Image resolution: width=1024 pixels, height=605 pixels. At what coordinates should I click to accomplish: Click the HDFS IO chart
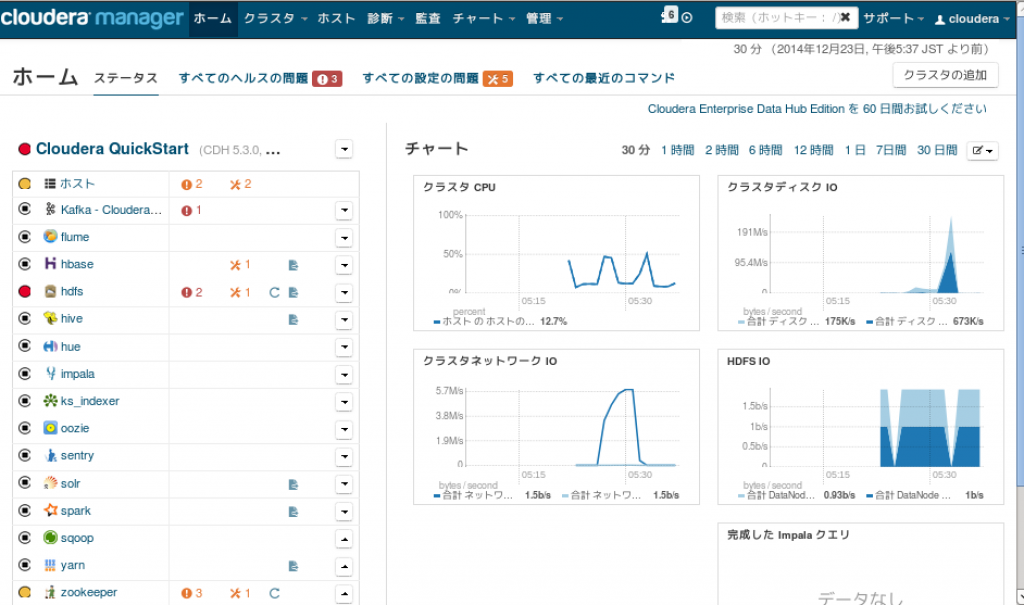click(861, 427)
